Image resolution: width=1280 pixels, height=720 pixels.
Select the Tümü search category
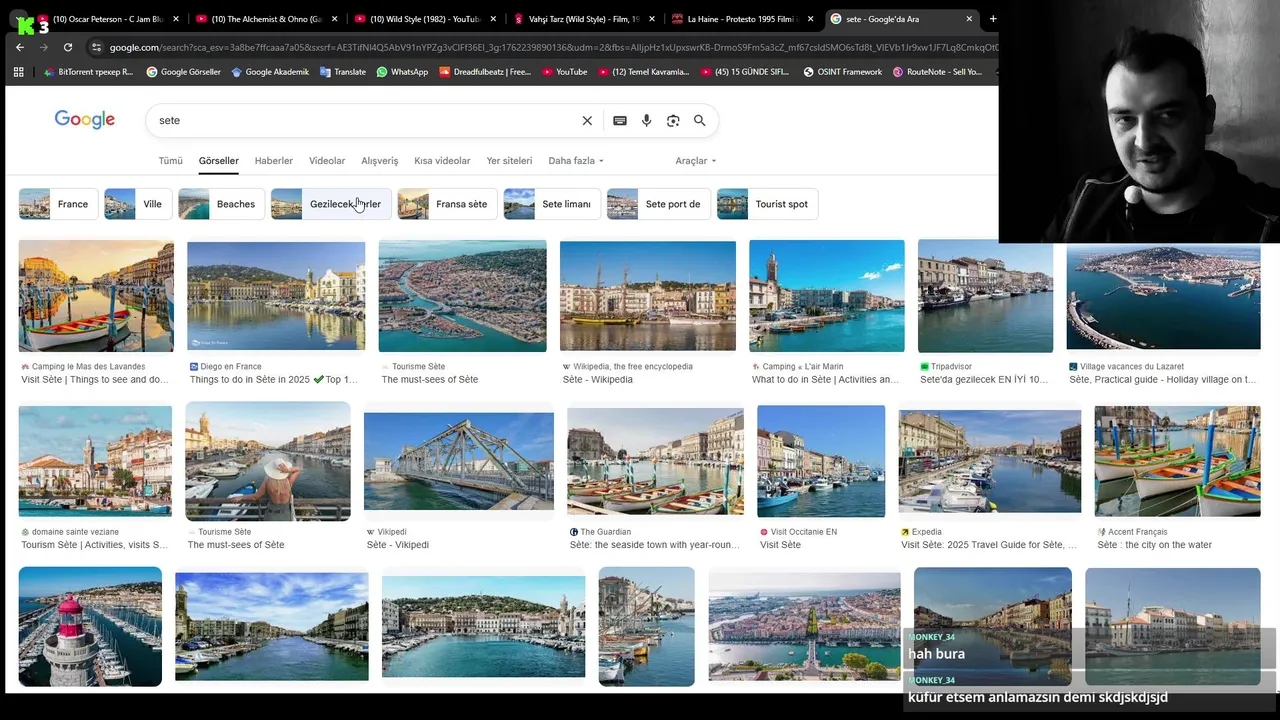[x=170, y=161]
